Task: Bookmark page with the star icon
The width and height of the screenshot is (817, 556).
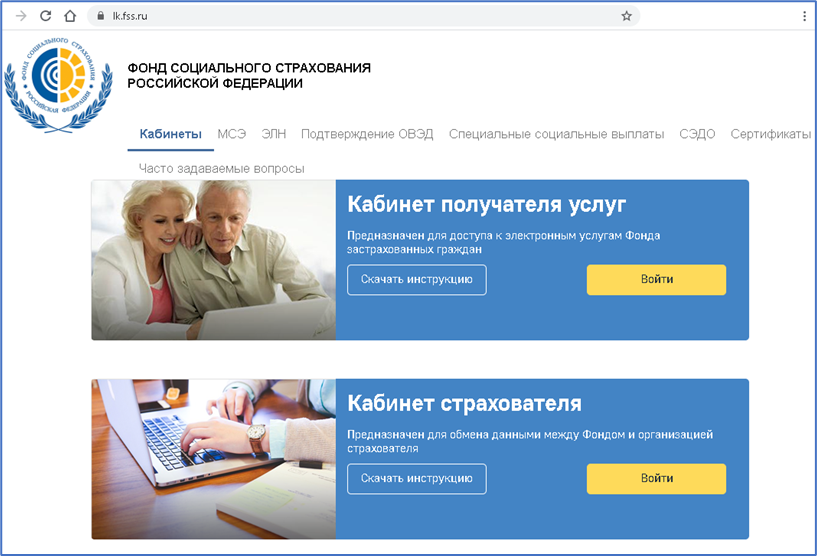Action: 626,16
